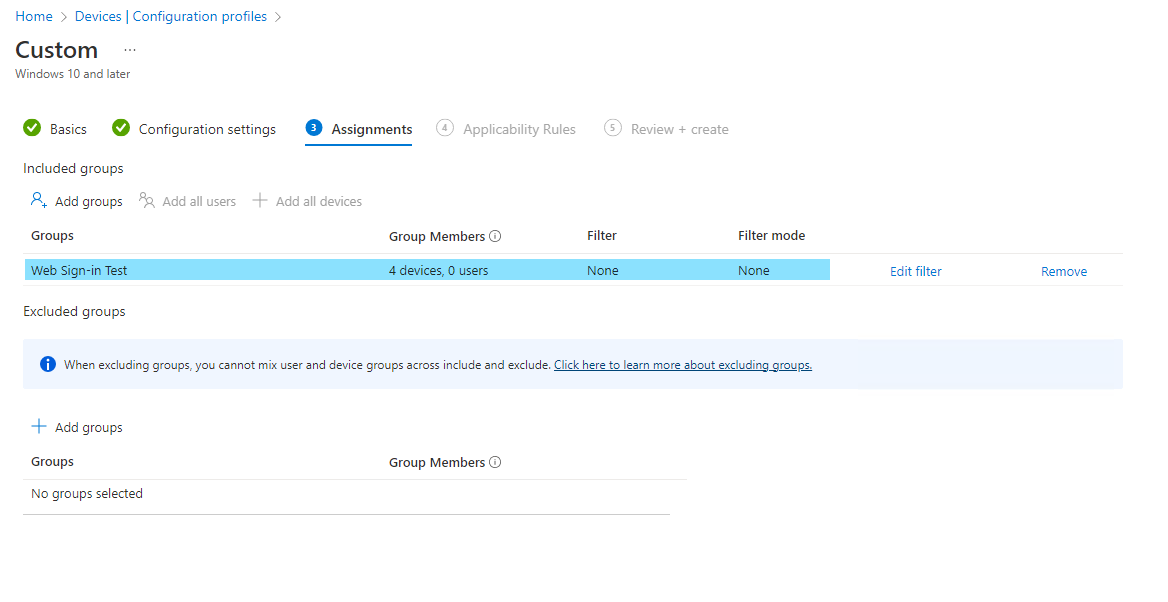Navigate to Home breadcrumb
1168x602 pixels.
(x=34, y=16)
